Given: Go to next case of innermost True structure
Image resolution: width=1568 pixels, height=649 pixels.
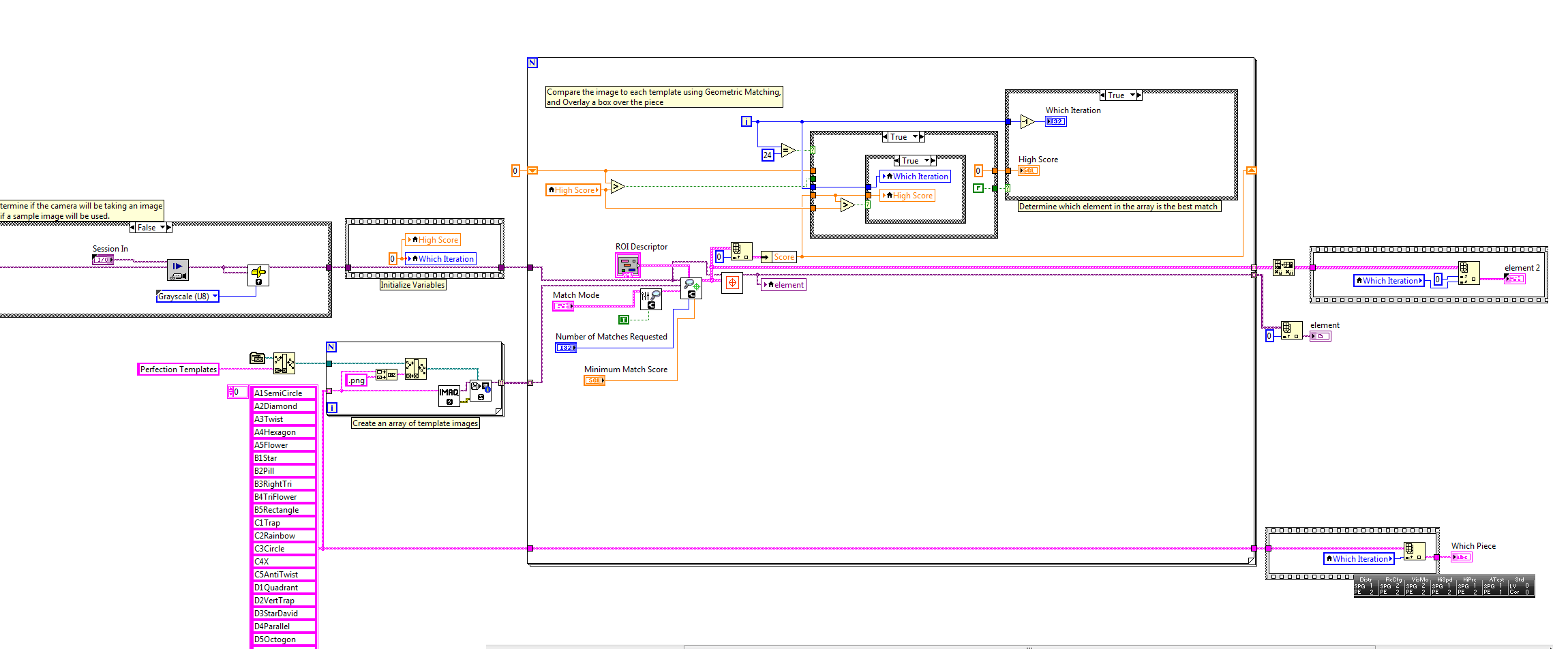Looking at the screenshot, I should [x=933, y=161].
